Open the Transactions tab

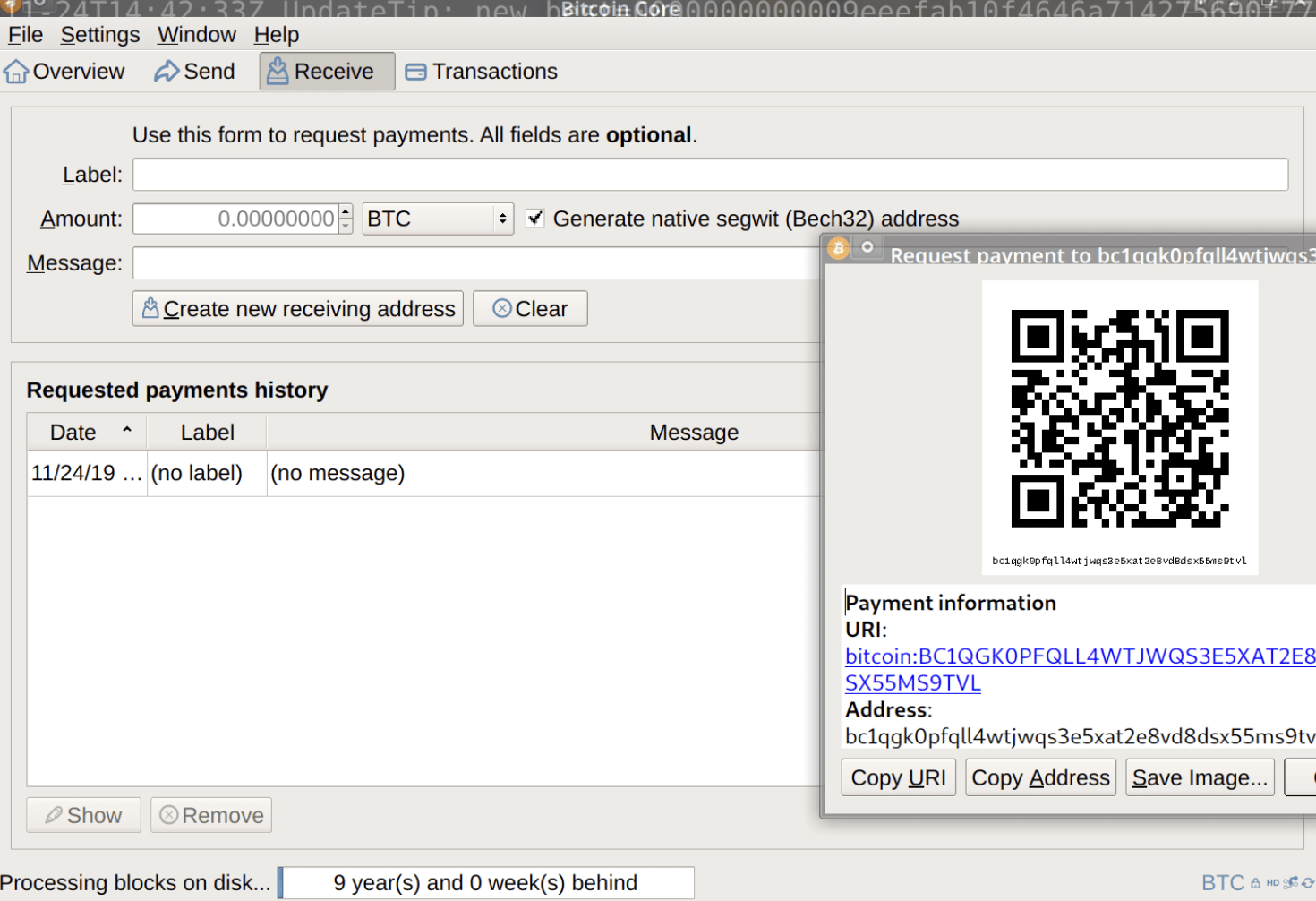[x=481, y=72]
